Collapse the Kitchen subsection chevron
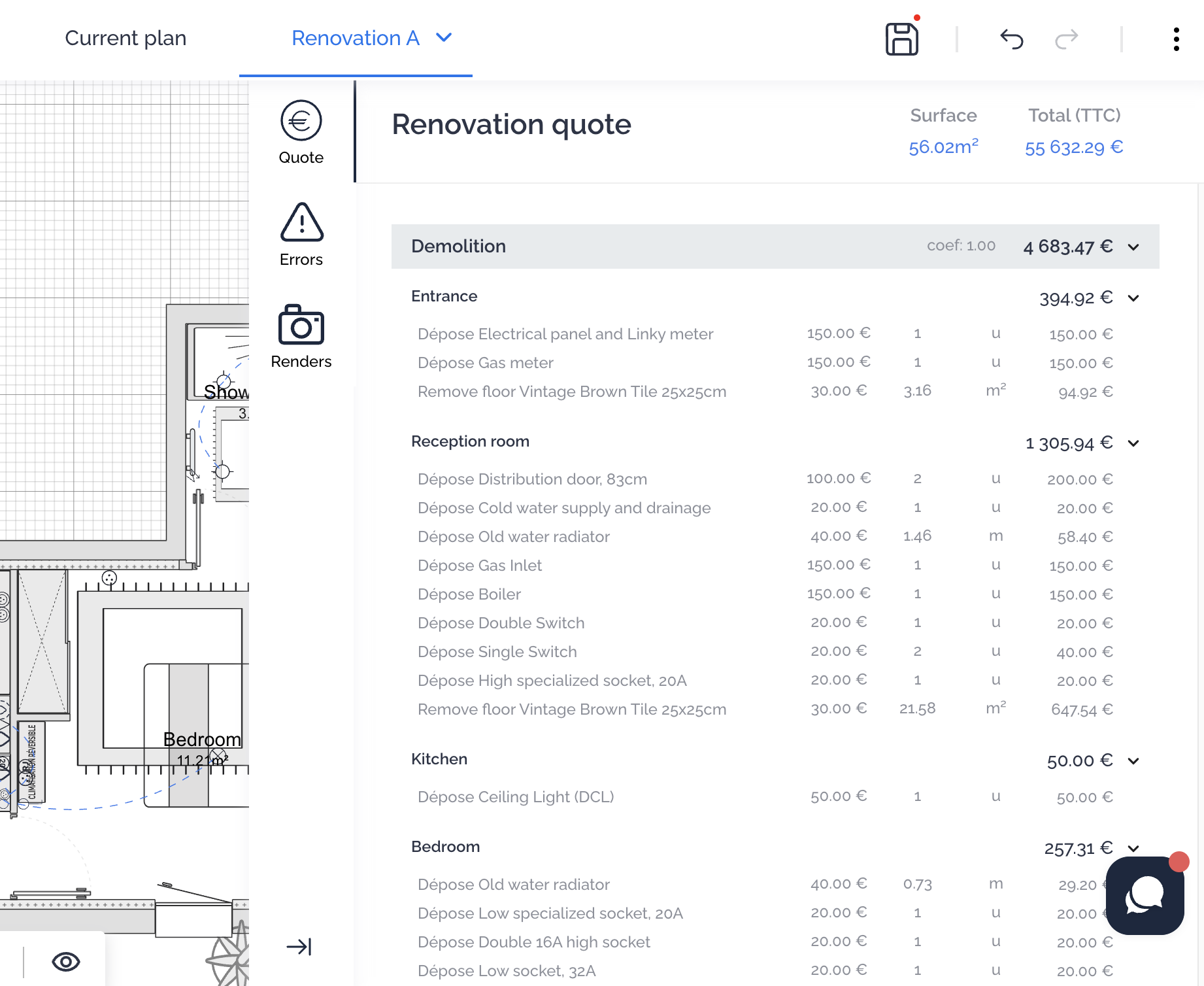1204x986 pixels. pos(1133,761)
